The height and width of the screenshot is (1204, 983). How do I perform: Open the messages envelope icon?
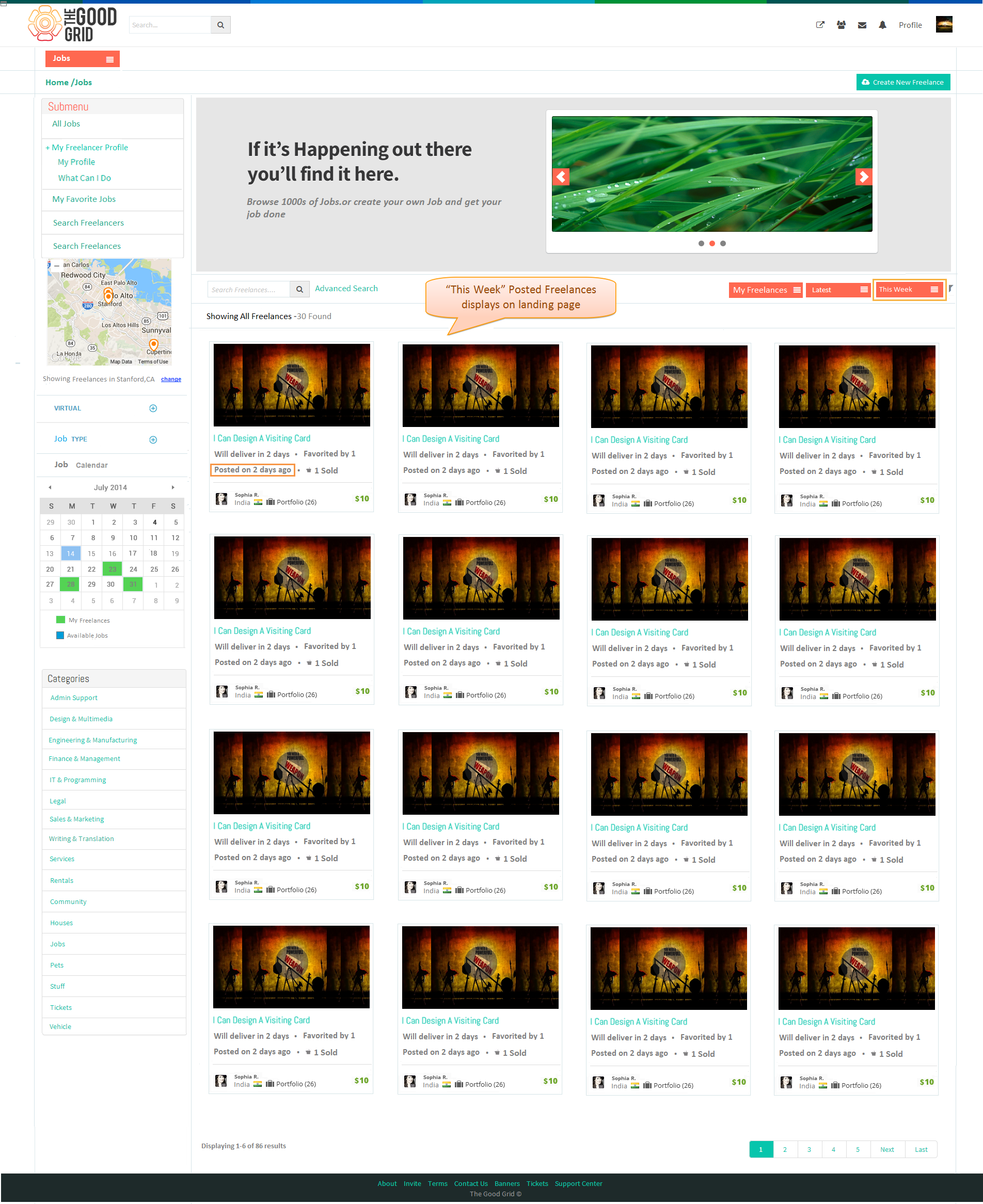pyautogui.click(x=862, y=25)
